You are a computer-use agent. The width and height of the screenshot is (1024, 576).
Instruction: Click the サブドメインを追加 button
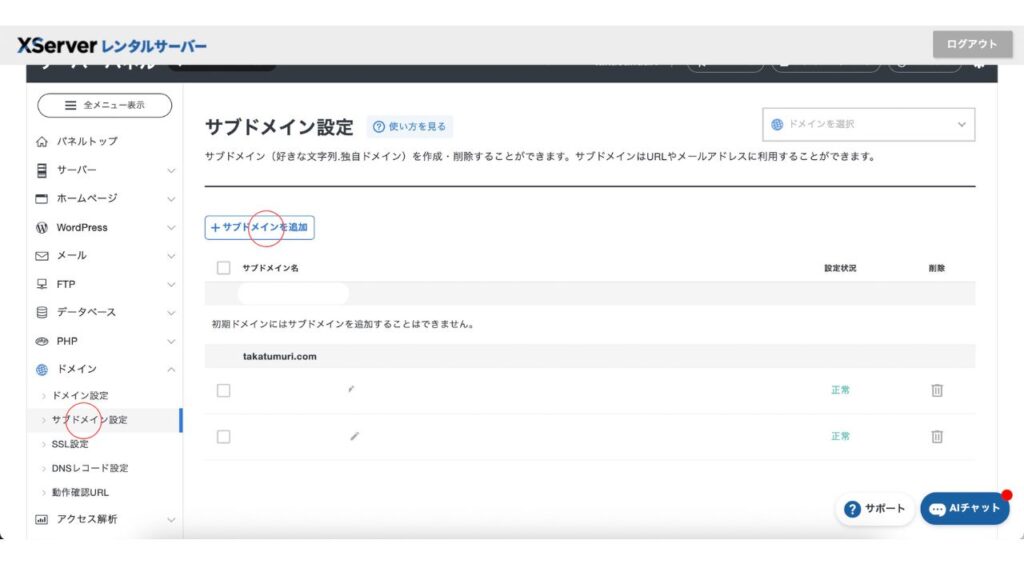259,228
